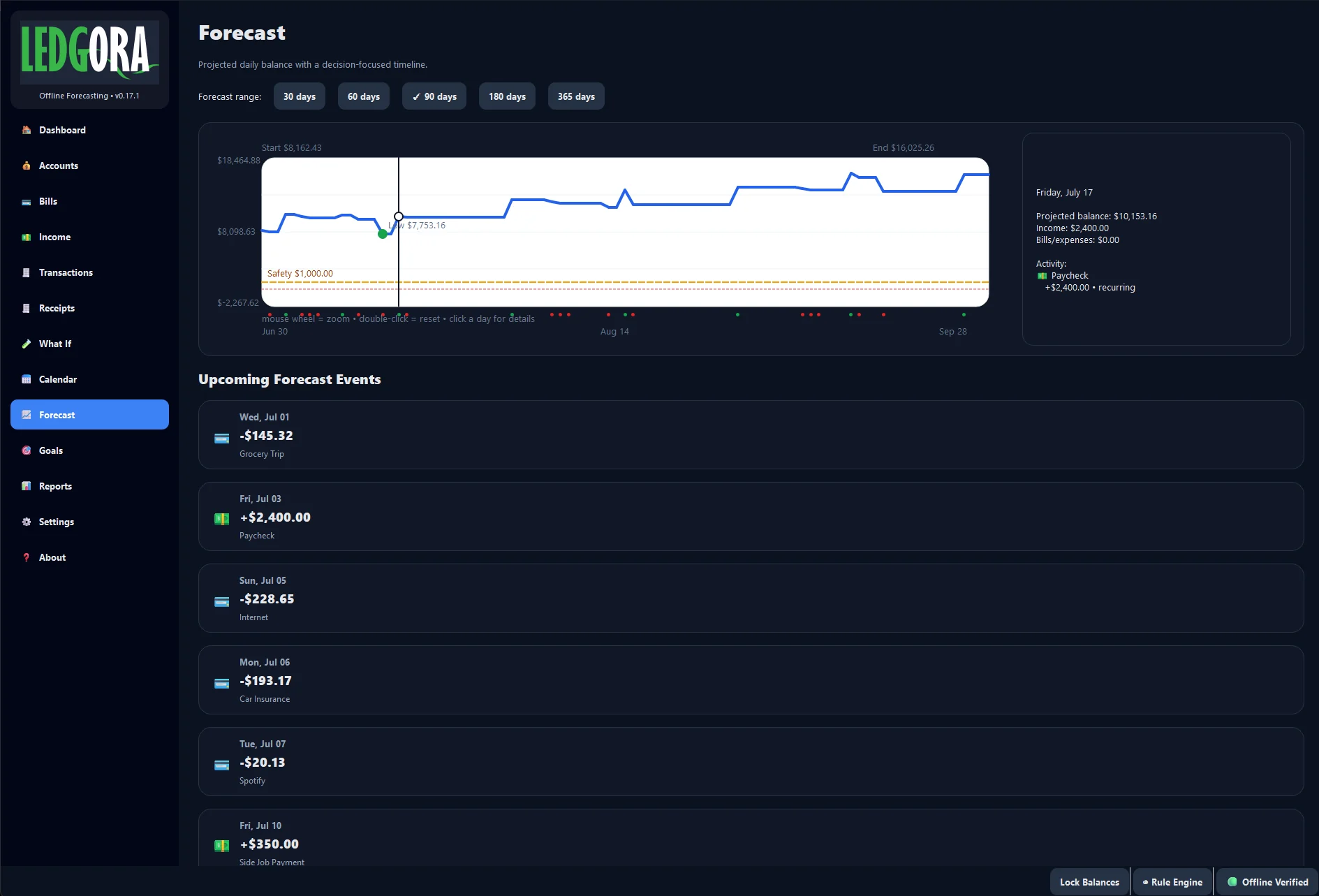This screenshot has width=1319, height=896.
Task: Click the -$228.65 Internet amount
Action: pos(267,599)
